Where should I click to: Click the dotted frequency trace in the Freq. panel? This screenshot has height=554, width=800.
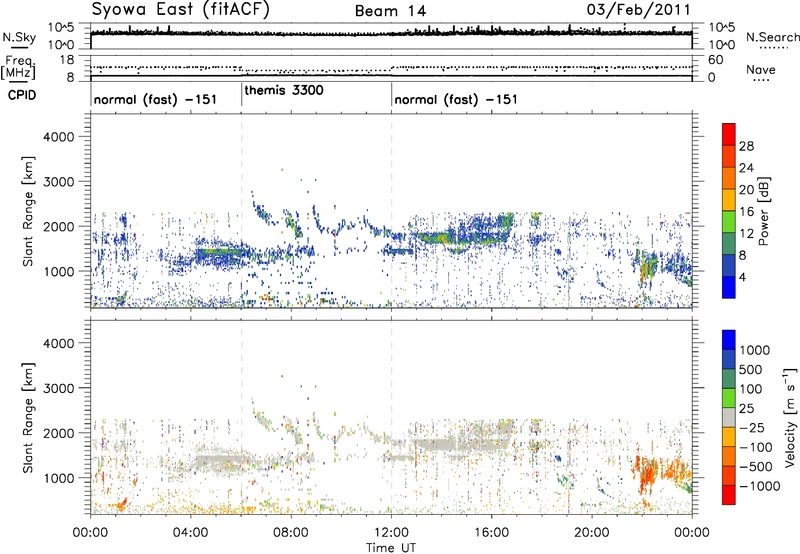391,69
